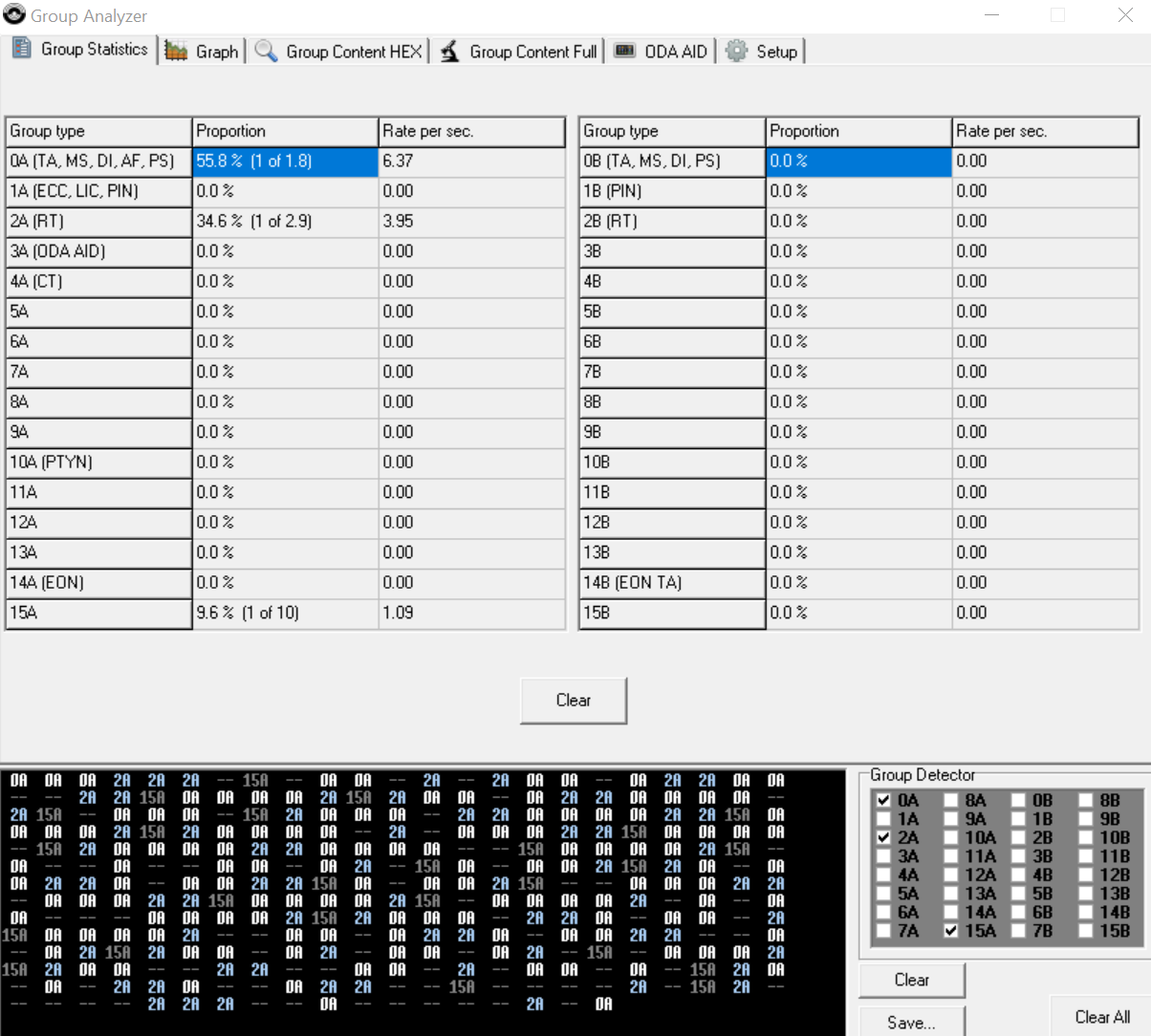The width and height of the screenshot is (1151, 1036).
Task: Open the Group Content Full tab
Action: (x=532, y=52)
